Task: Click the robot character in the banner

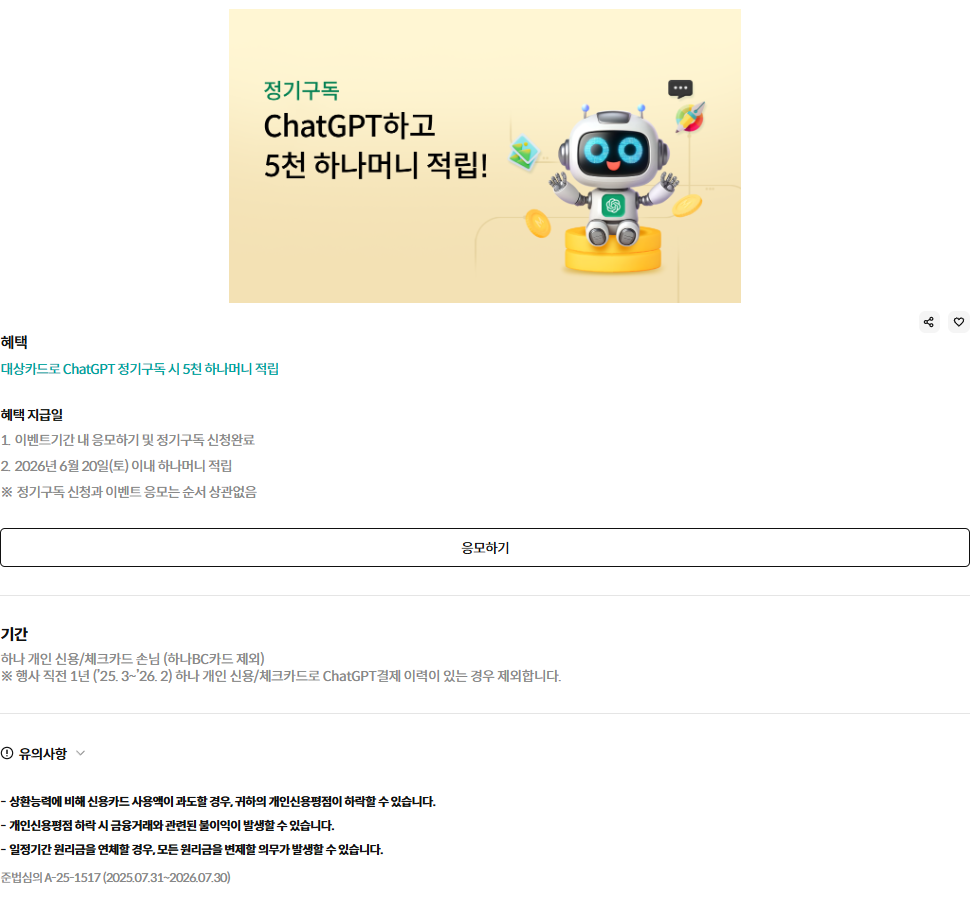Action: click(x=613, y=177)
